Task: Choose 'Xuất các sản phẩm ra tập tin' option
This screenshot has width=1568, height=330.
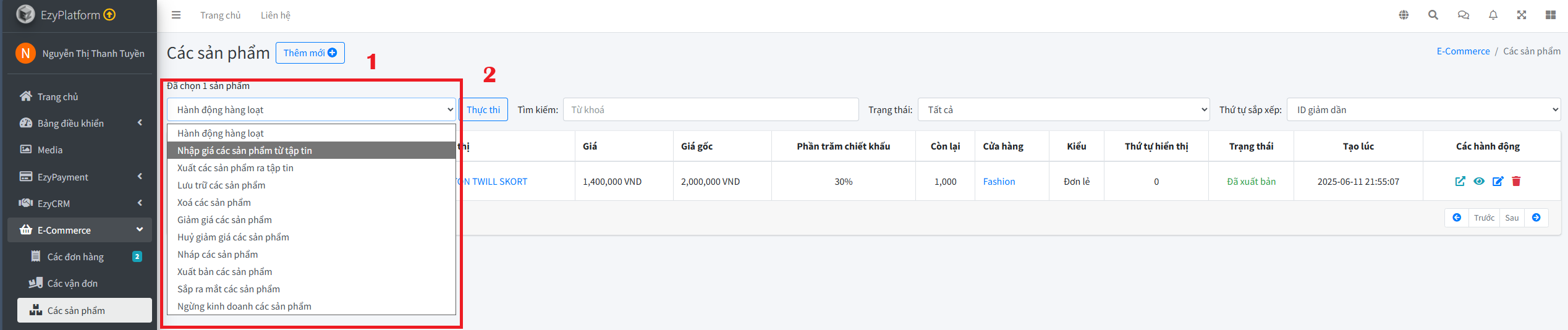Action: [x=235, y=168]
